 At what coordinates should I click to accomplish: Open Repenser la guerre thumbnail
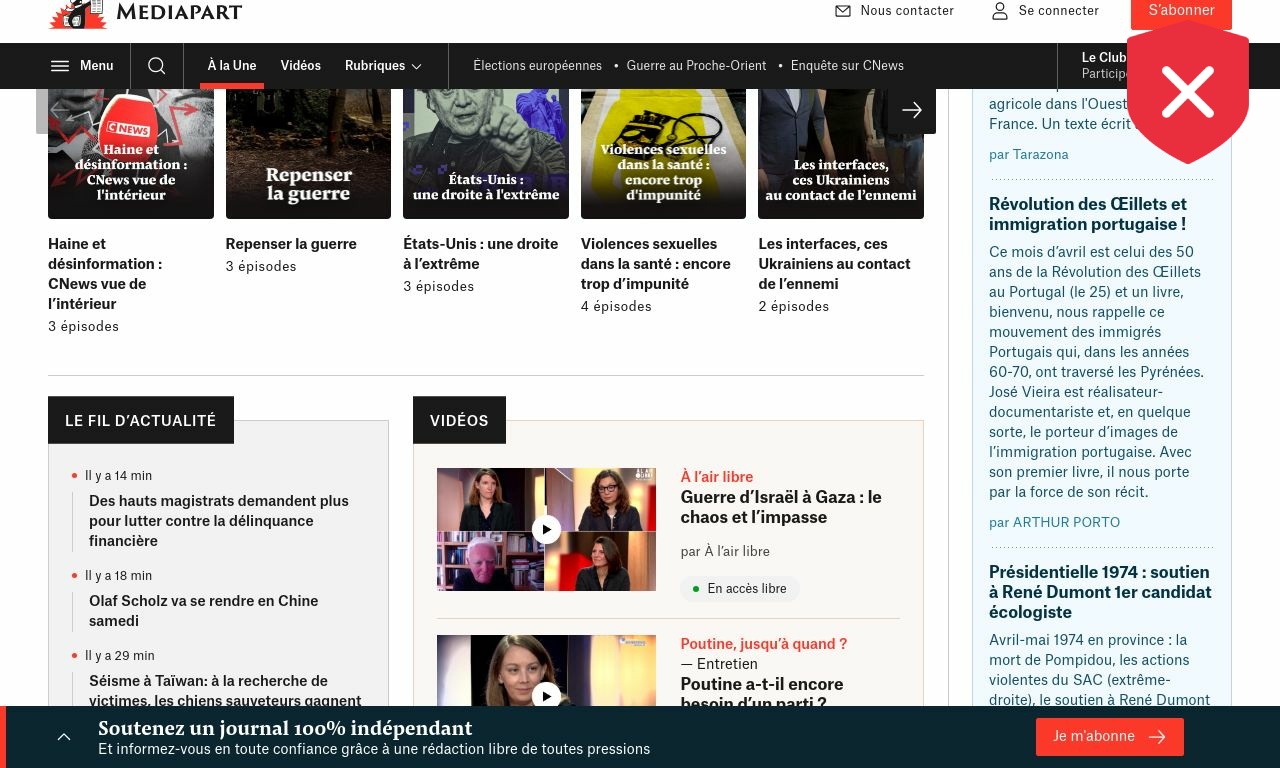coord(308,153)
